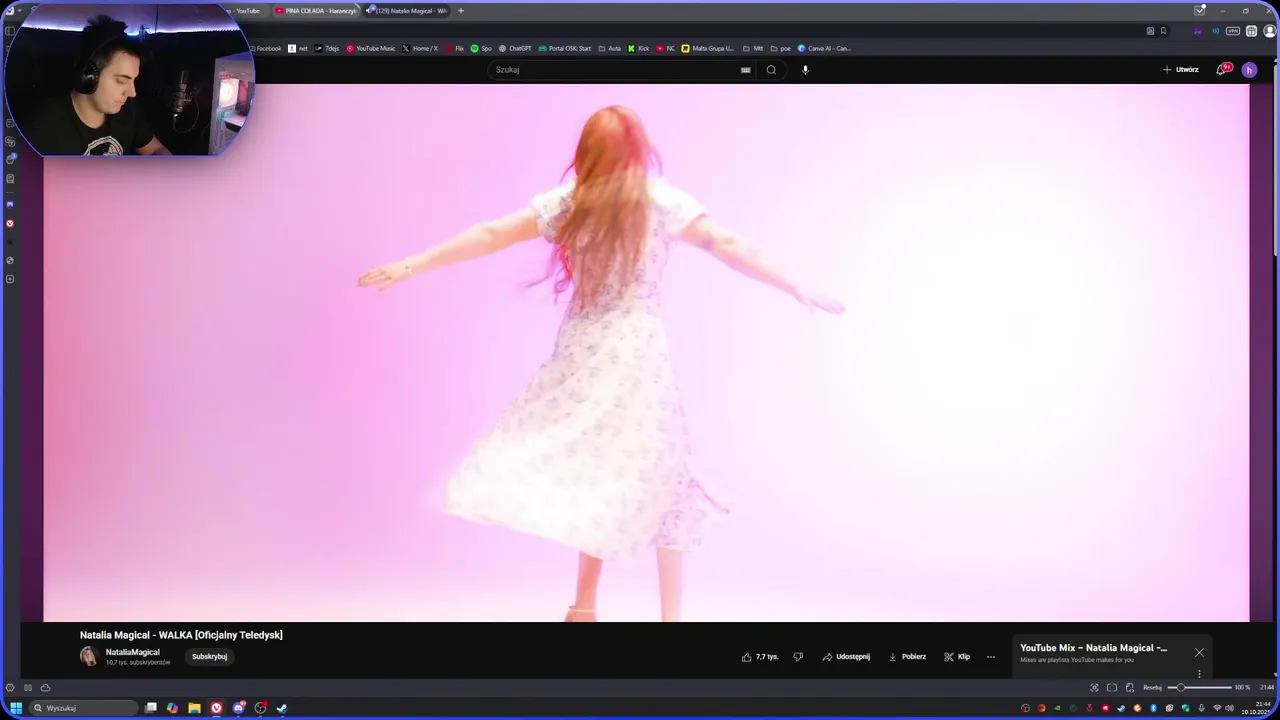
Task: Click the capture page icon in status bar
Action: pyautogui.click(x=1094, y=688)
